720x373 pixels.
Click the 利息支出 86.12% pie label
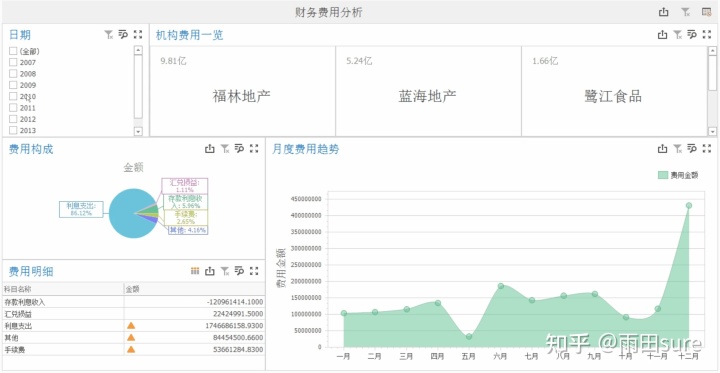(x=81, y=209)
